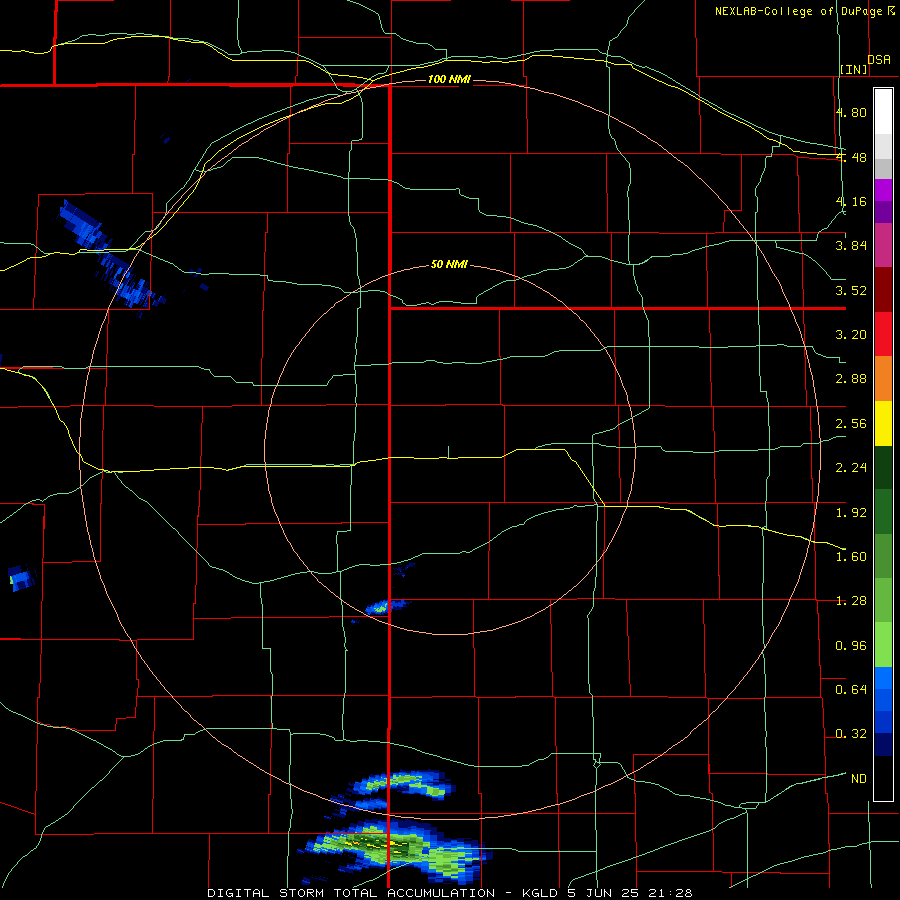Select the white swatch at the legend top
The height and width of the screenshot is (900, 900).
[883, 111]
